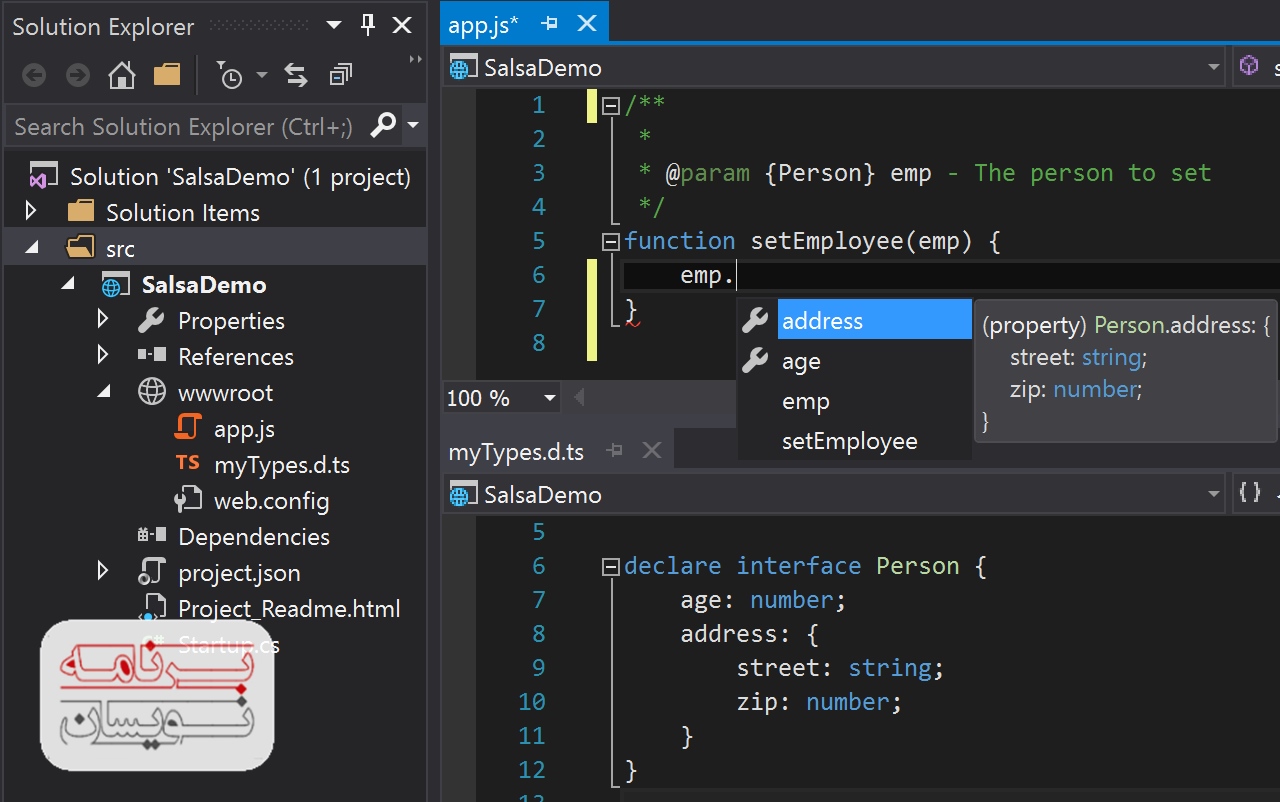This screenshot has height=802, width=1280.
Task: Click the horizontal scrollbar left arrow
Action: [578, 398]
